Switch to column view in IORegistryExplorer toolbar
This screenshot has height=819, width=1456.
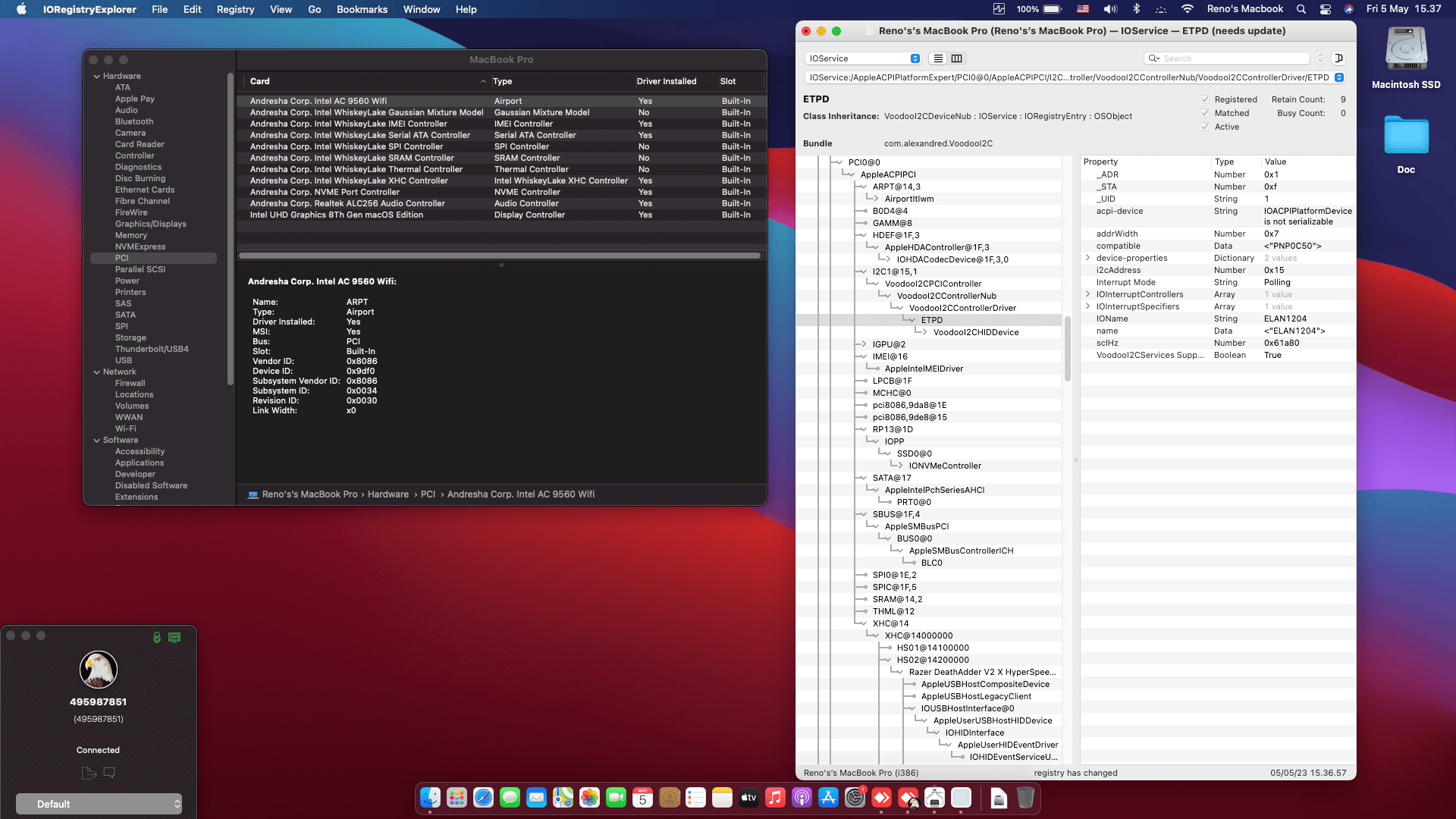point(956,58)
